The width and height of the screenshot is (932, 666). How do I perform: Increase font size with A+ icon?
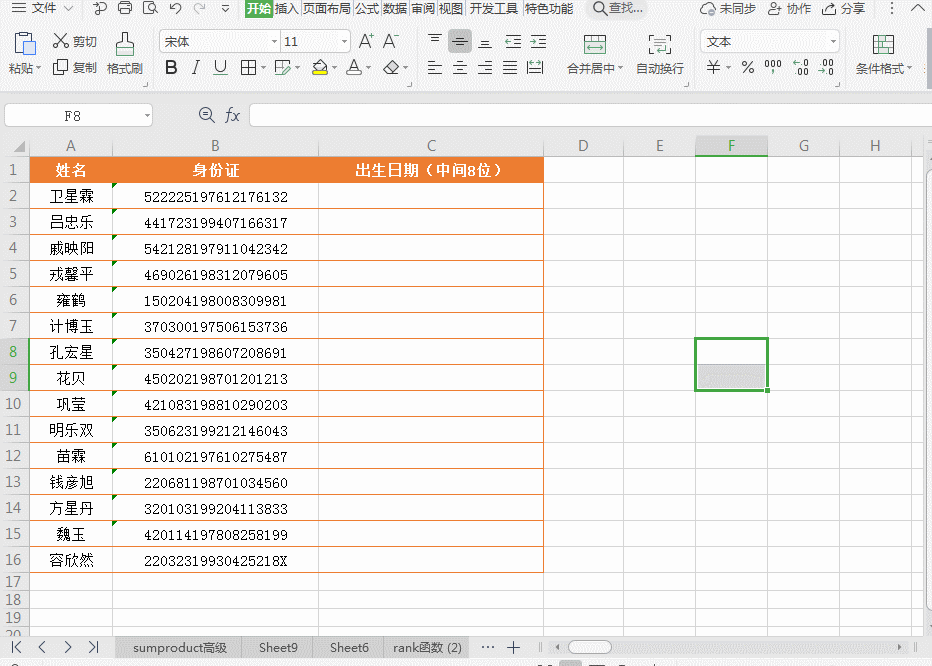(x=366, y=41)
